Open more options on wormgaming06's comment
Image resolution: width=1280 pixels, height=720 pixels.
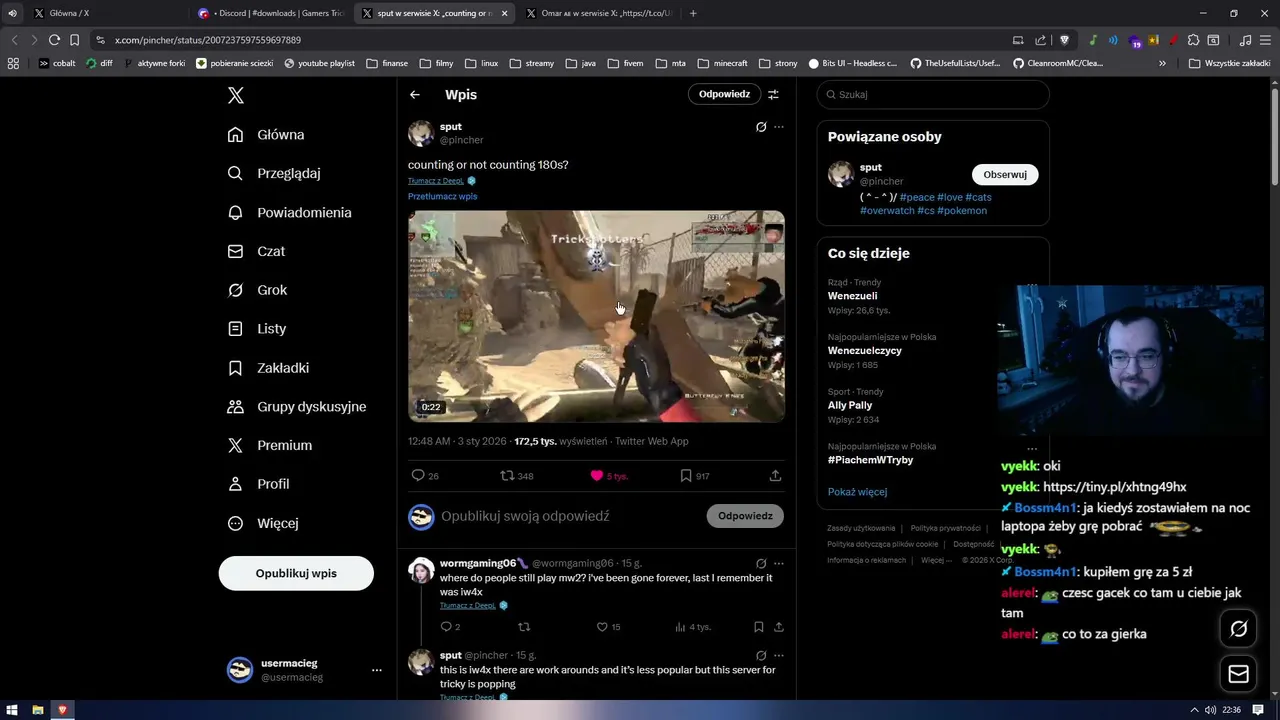click(x=779, y=563)
